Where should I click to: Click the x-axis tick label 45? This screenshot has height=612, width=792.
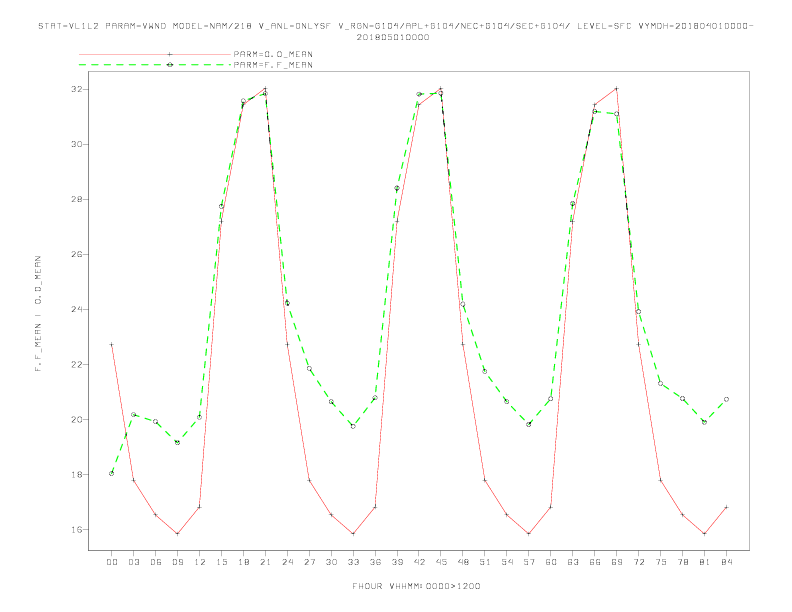(x=441, y=562)
